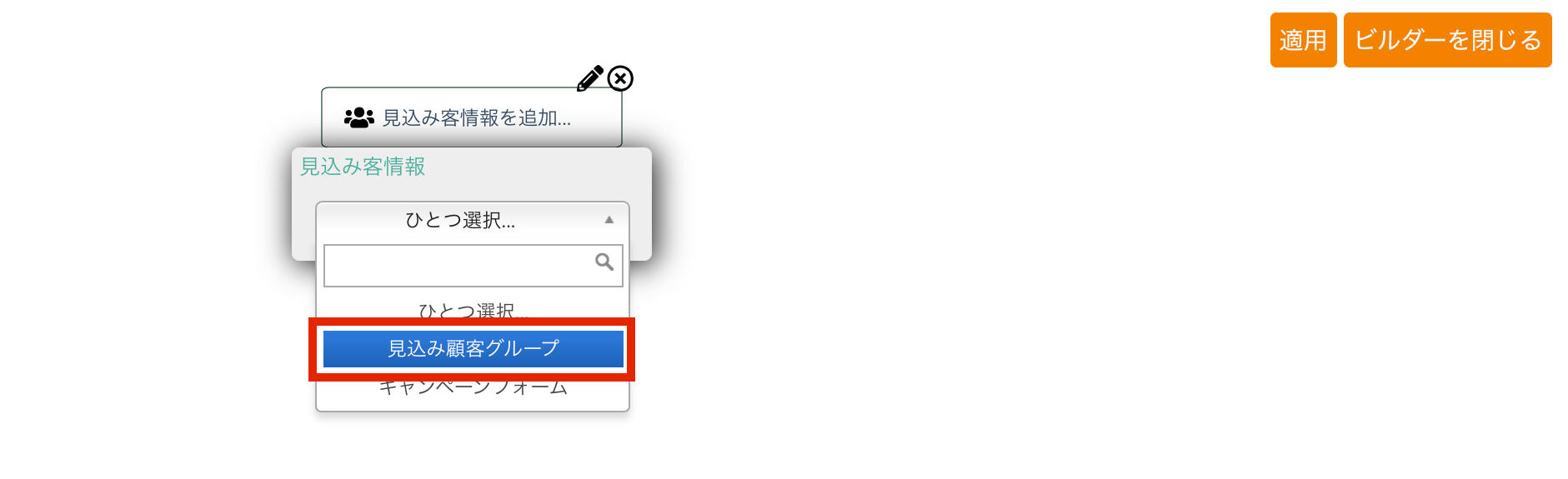This screenshot has height=479, width=1568.
Task: Click the 見込み客情報 panel heading
Action: pos(363,167)
